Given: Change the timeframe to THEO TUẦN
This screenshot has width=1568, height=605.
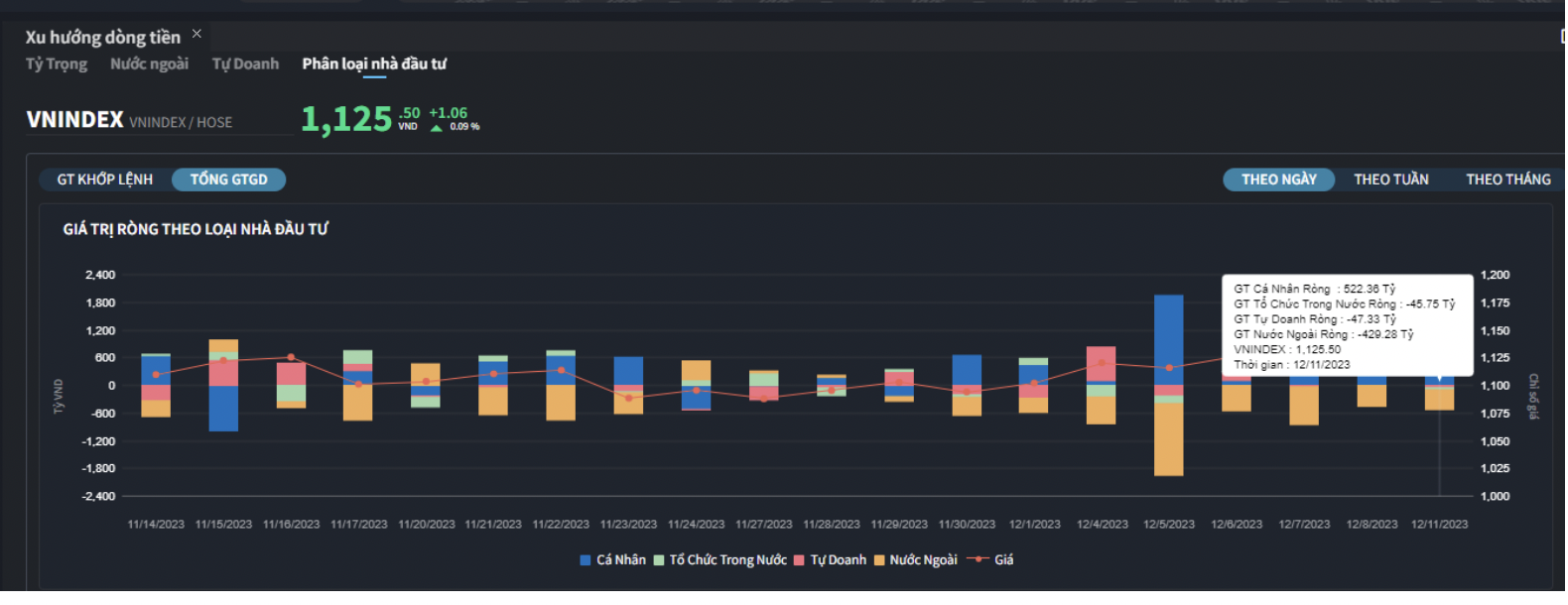Looking at the screenshot, I should [x=1390, y=180].
